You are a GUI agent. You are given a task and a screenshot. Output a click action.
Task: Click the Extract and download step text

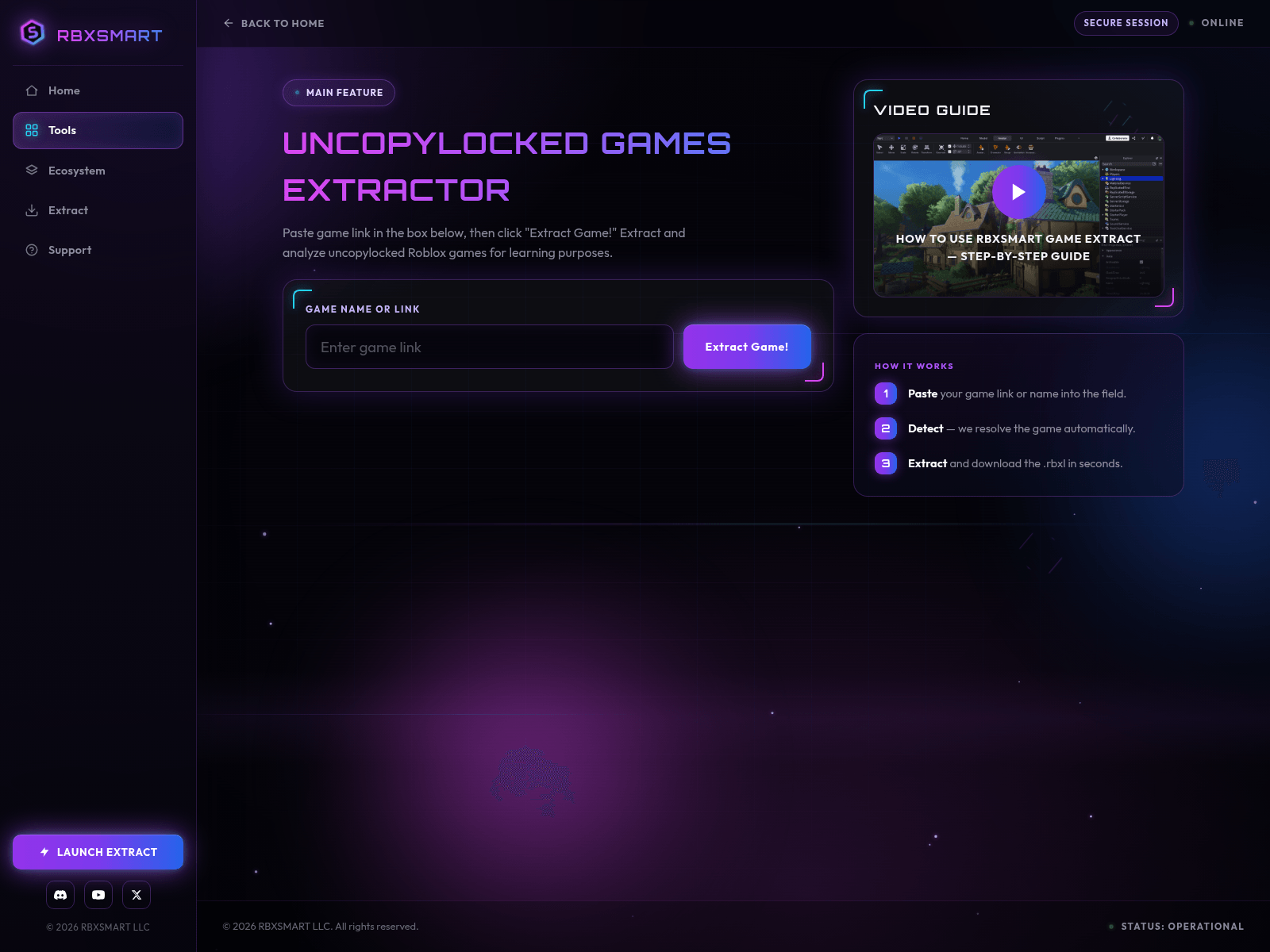click(x=1015, y=463)
